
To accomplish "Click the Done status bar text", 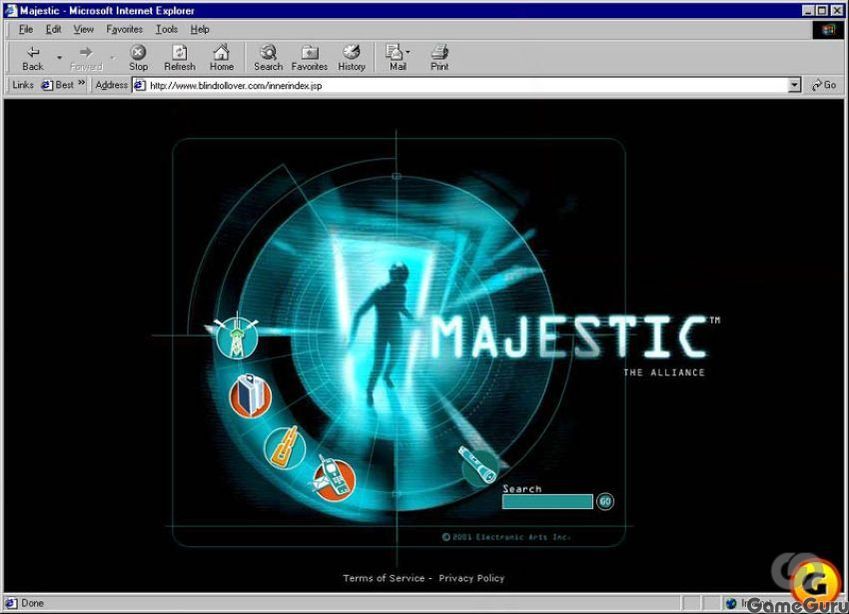I will point(32,603).
